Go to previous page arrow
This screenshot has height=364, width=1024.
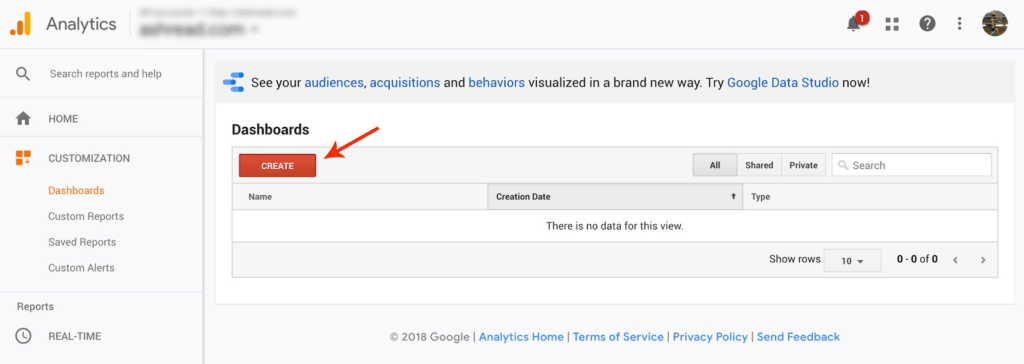click(955, 260)
